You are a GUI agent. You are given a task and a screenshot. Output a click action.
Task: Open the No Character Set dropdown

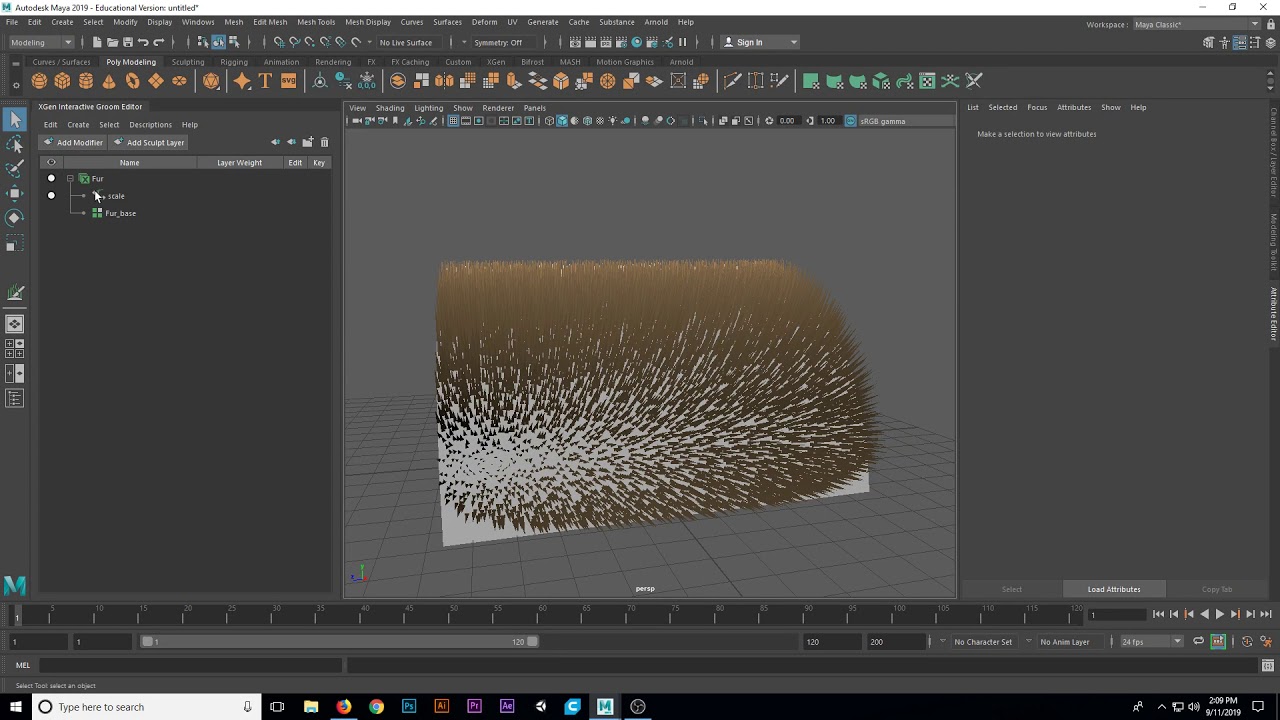(983, 642)
